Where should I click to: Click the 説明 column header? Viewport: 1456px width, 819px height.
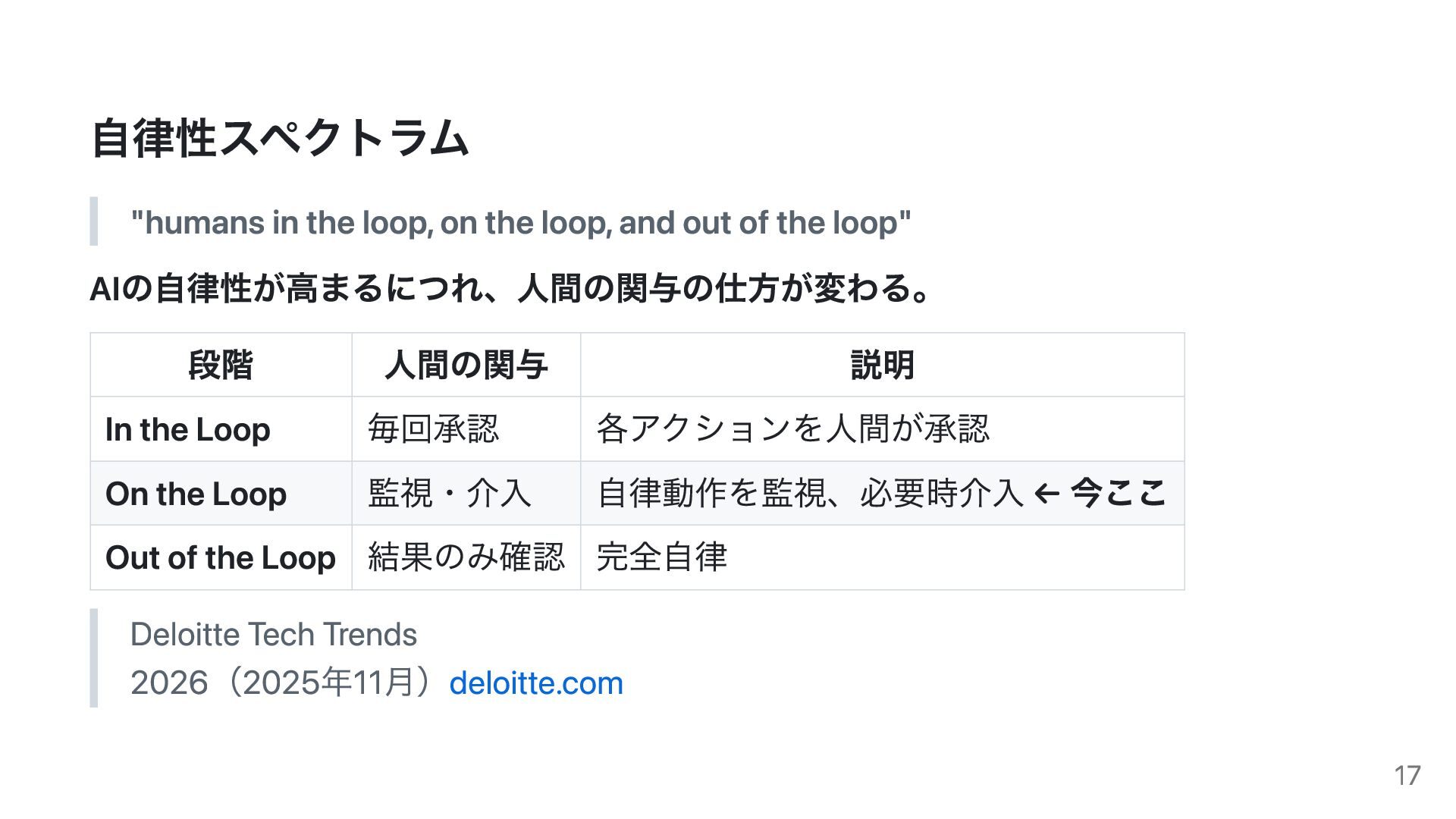point(882,365)
